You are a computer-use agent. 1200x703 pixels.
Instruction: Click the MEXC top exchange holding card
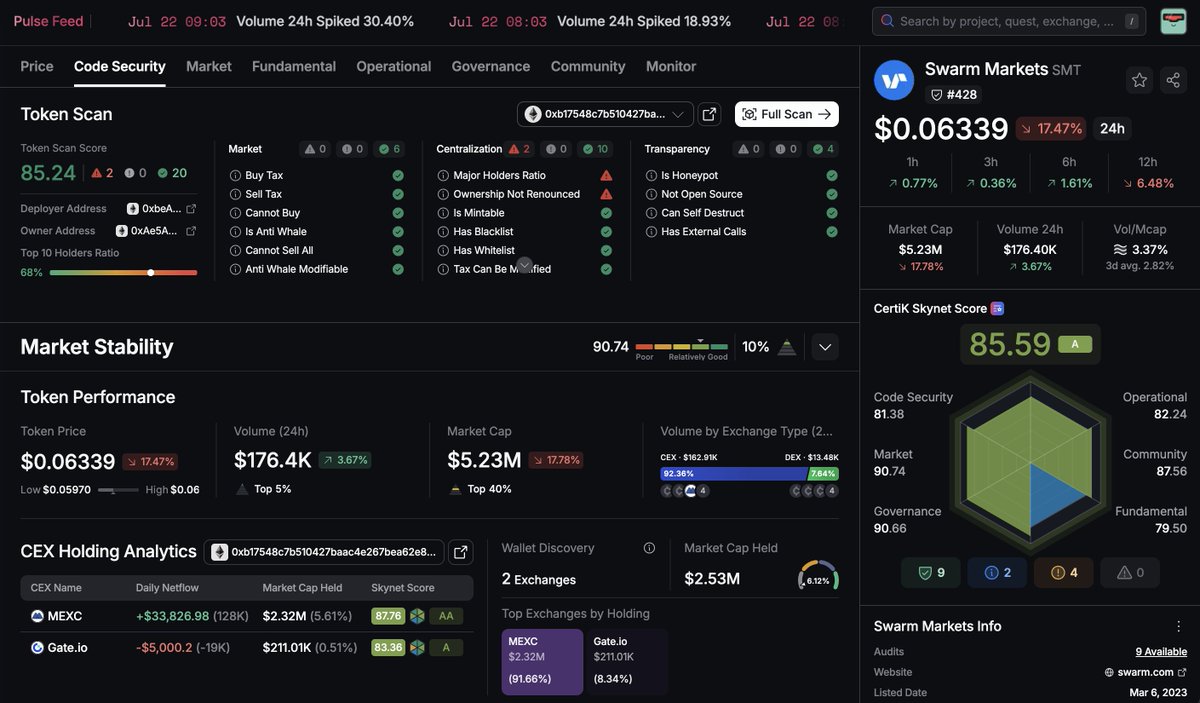(x=542, y=662)
